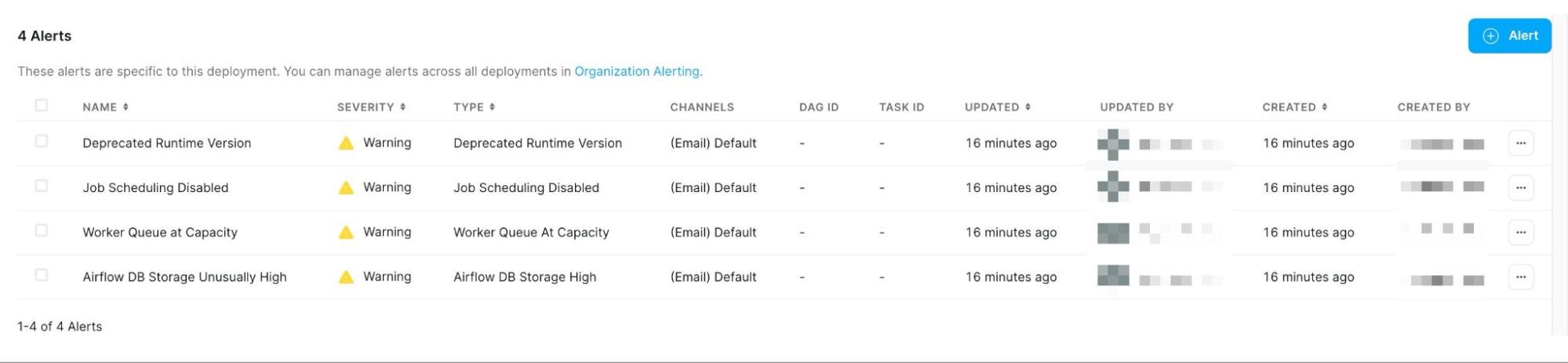Click warning icon on Airflow DB Storage row
Viewport: 1568px width, 363px height.
[346, 278]
